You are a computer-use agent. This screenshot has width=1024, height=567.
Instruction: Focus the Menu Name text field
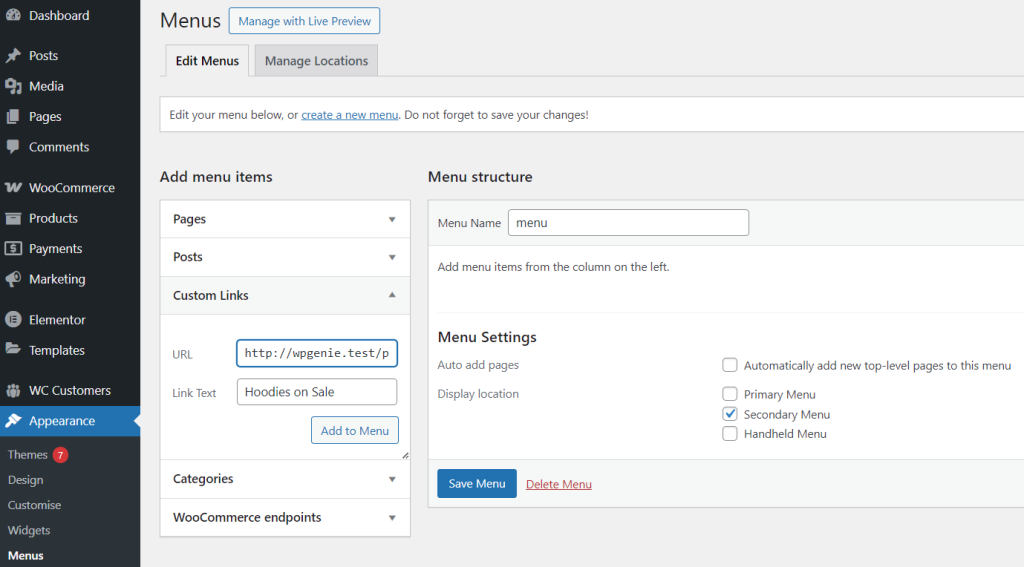coord(628,223)
